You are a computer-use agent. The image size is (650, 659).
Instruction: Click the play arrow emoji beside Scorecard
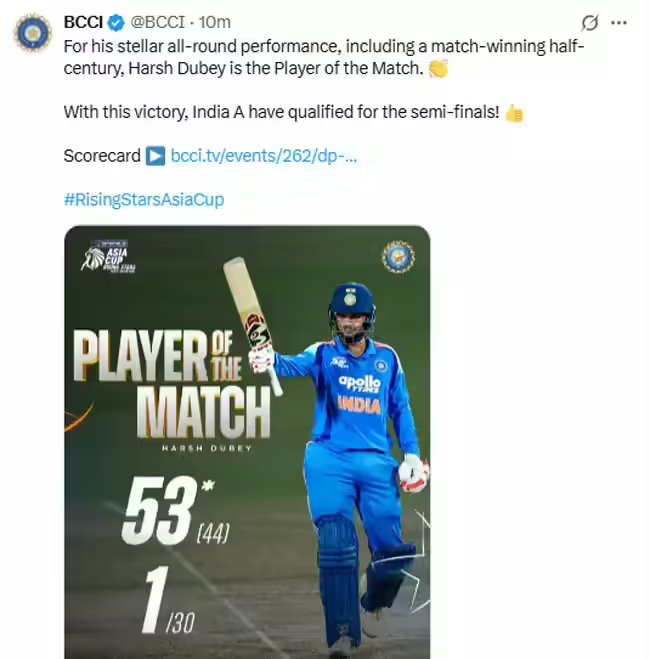[x=155, y=156]
